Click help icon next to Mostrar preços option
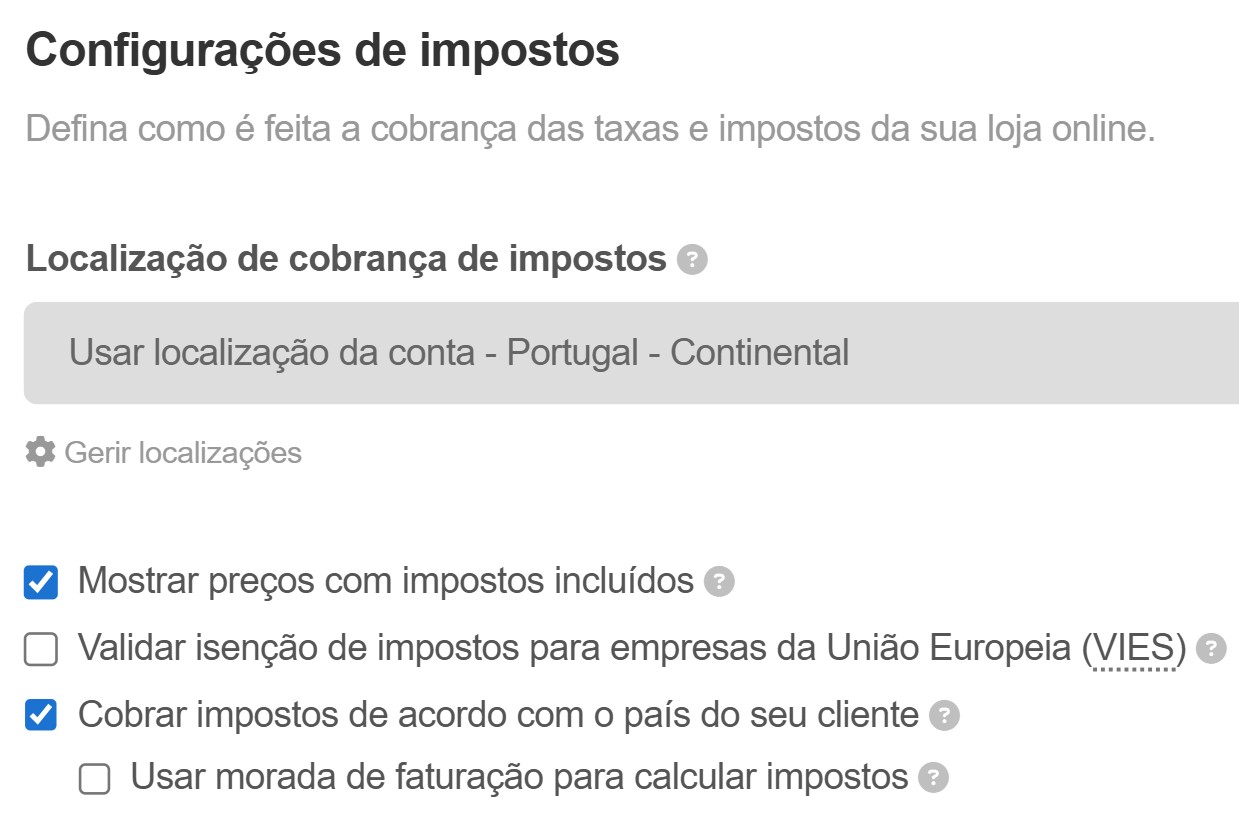 coord(719,581)
